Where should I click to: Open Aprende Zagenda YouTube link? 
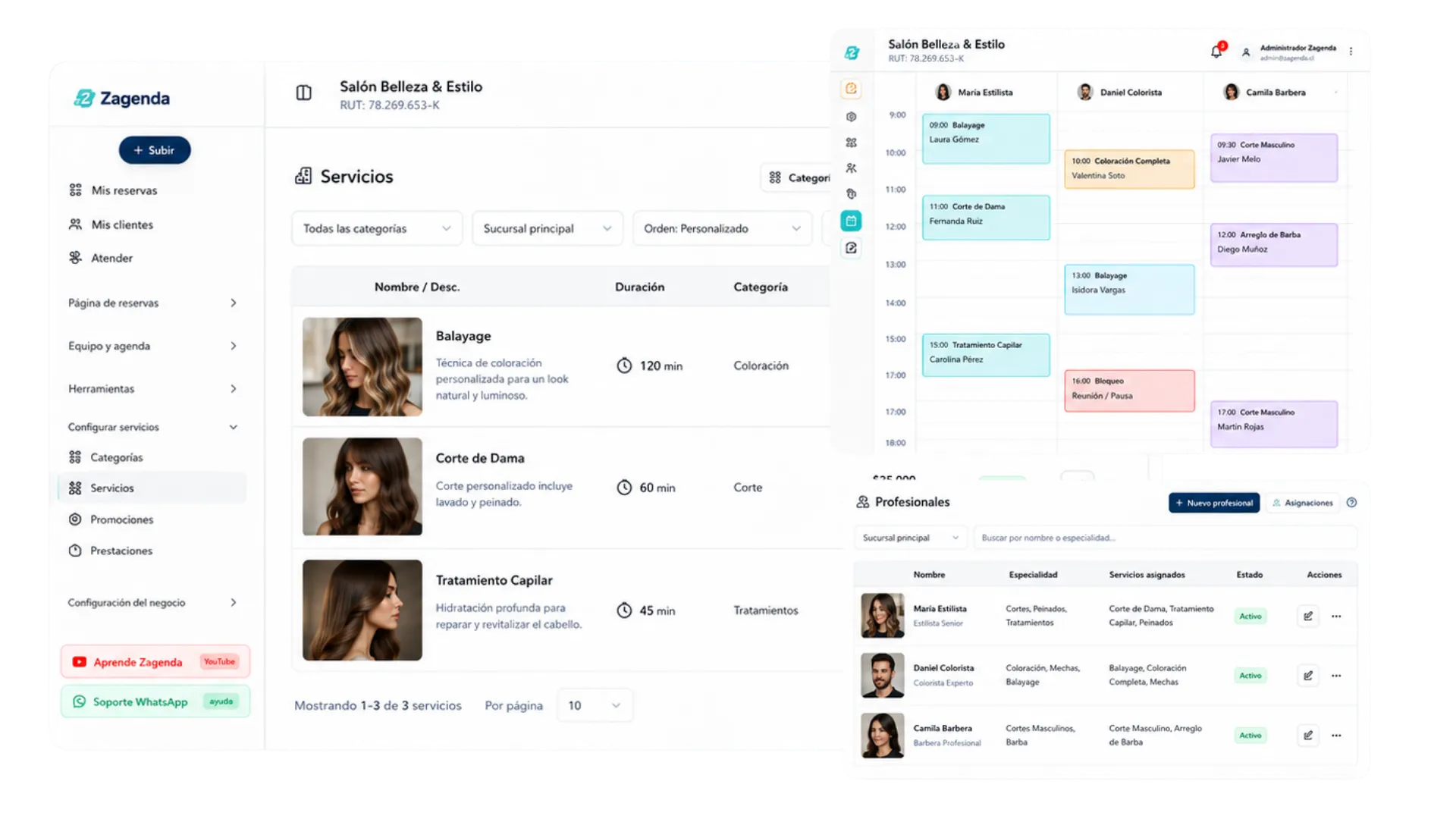click(x=155, y=662)
